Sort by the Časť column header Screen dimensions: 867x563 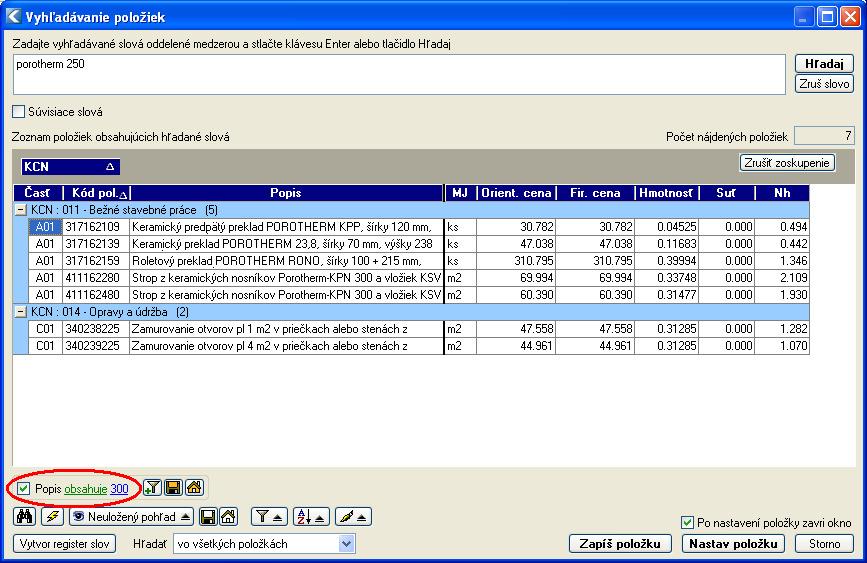[38, 193]
